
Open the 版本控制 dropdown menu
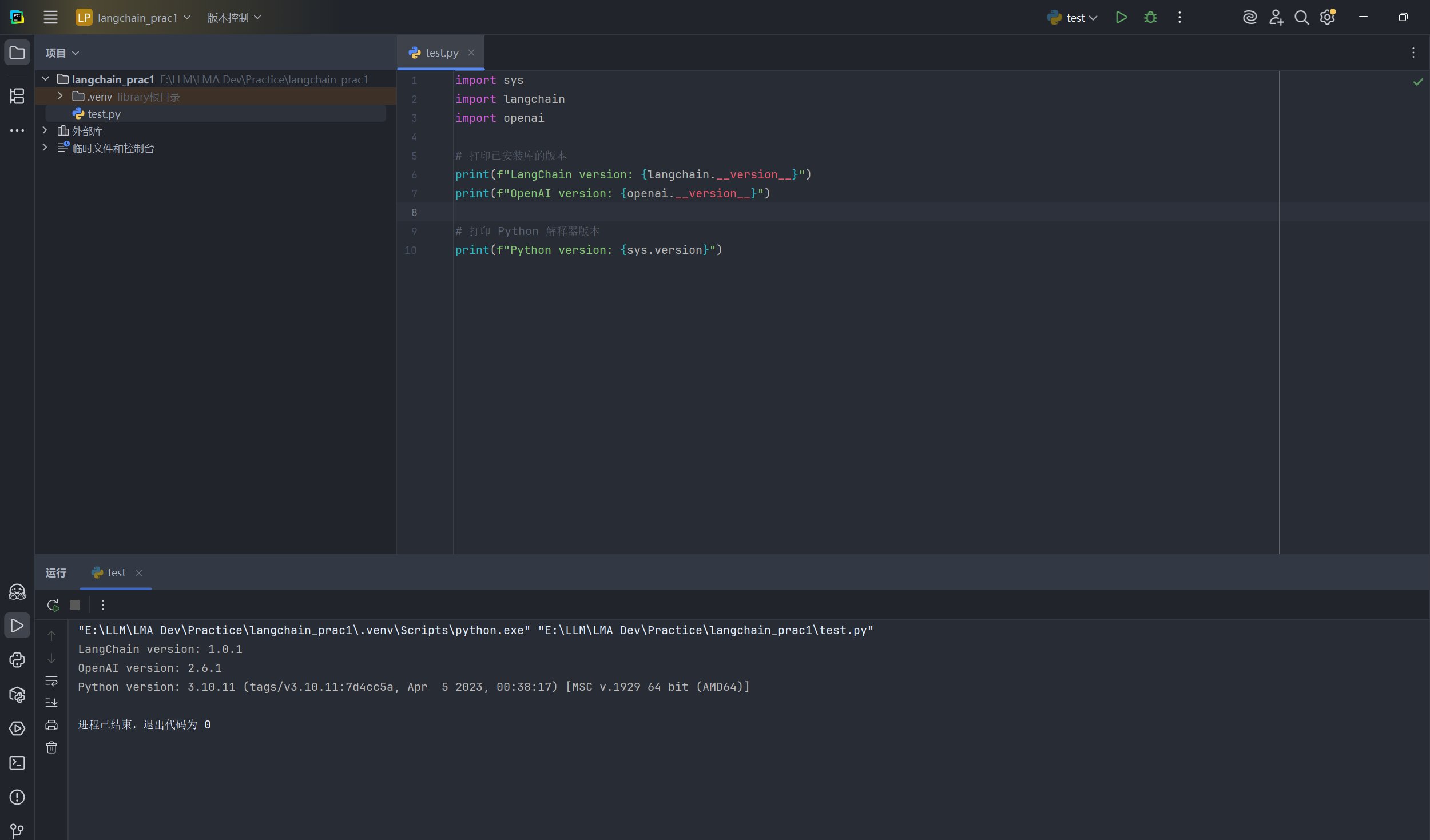coord(233,18)
